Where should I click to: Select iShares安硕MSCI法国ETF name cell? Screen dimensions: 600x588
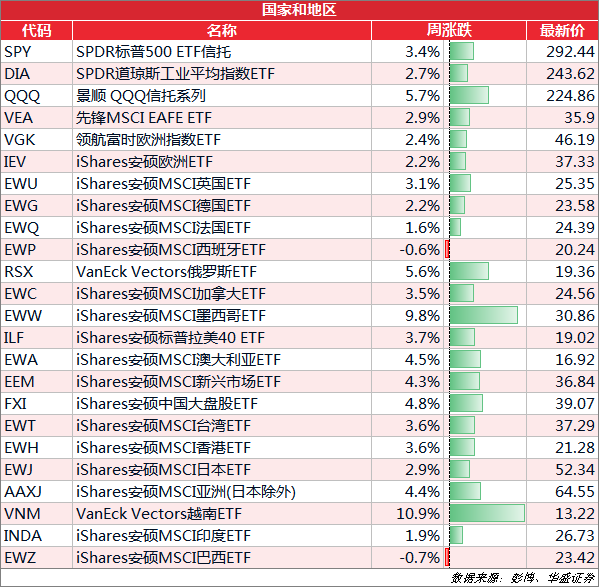[222, 228]
